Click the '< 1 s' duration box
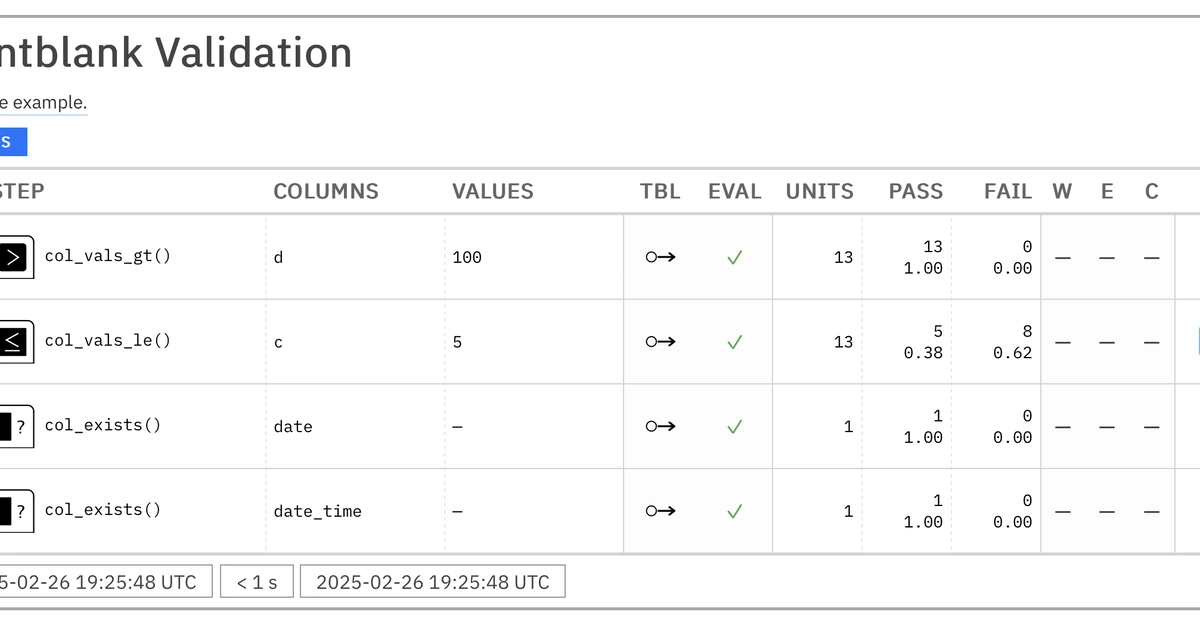 256,582
